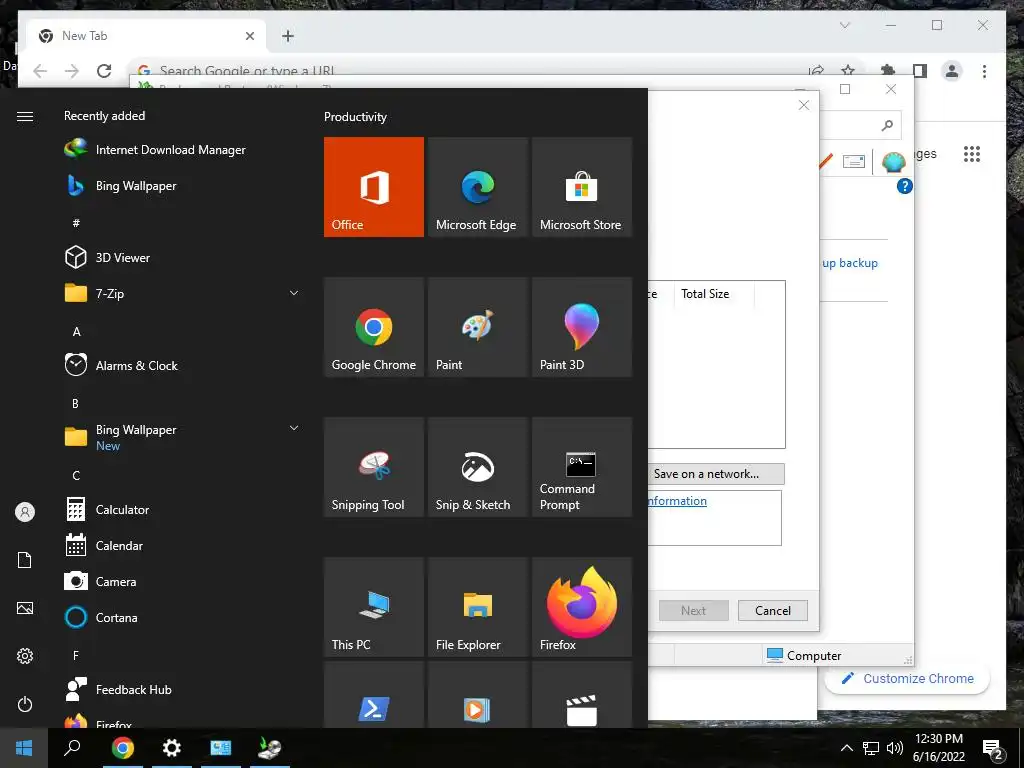Viewport: 1024px width, 768px height.
Task: Jump to letter F section header
Action: (76, 655)
